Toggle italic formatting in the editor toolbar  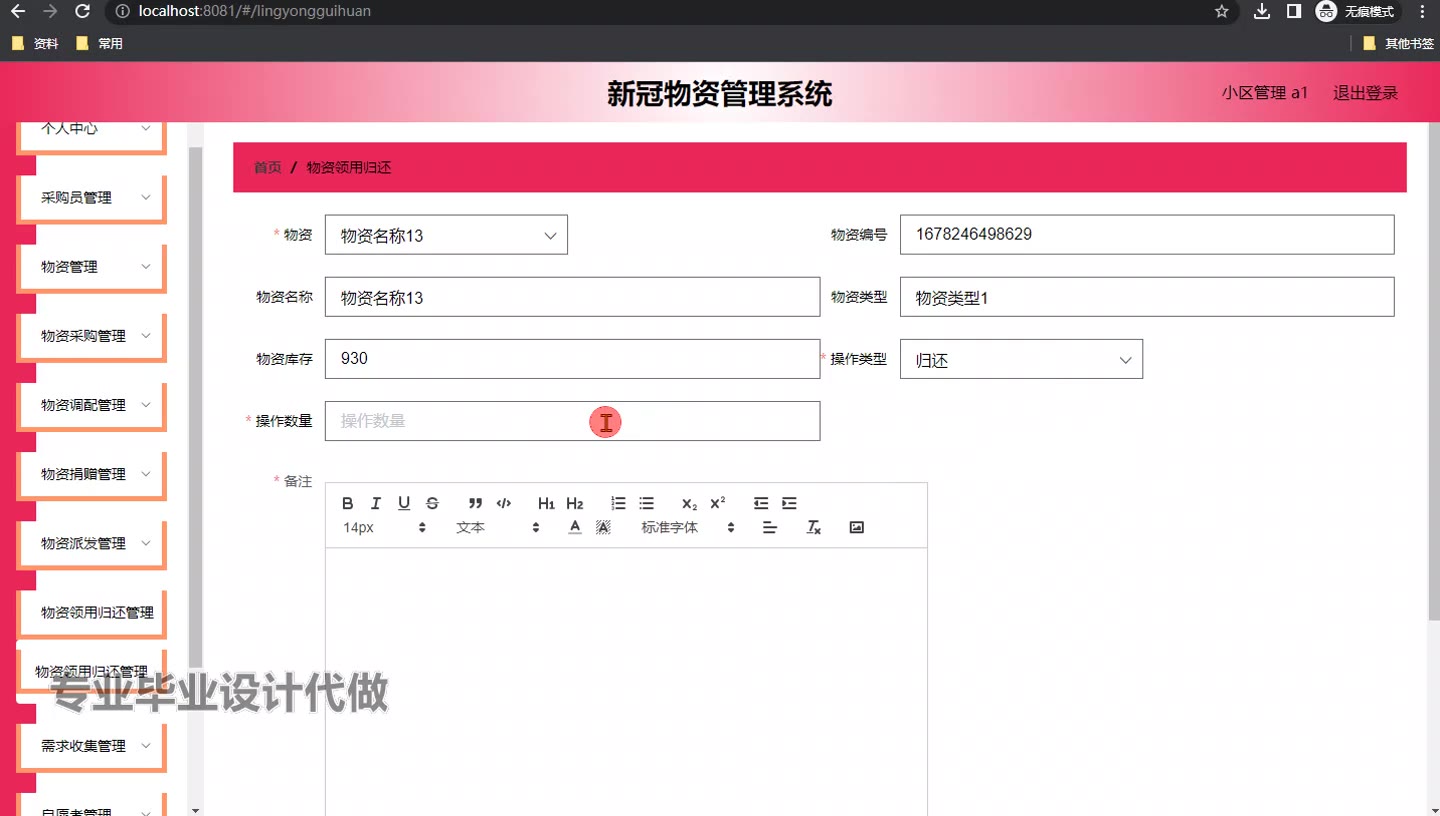click(376, 503)
